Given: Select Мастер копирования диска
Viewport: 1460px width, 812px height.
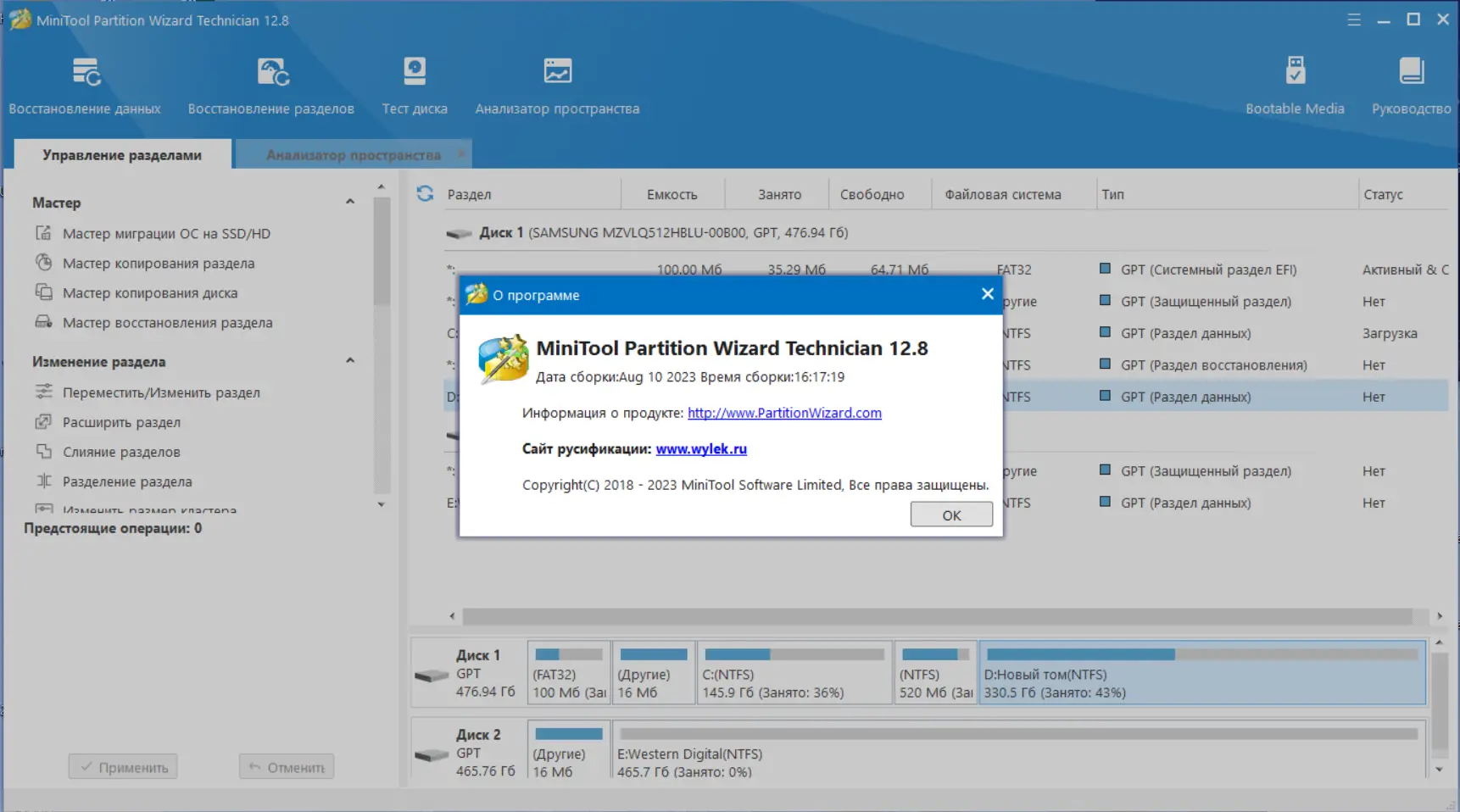Looking at the screenshot, I should click(x=149, y=292).
